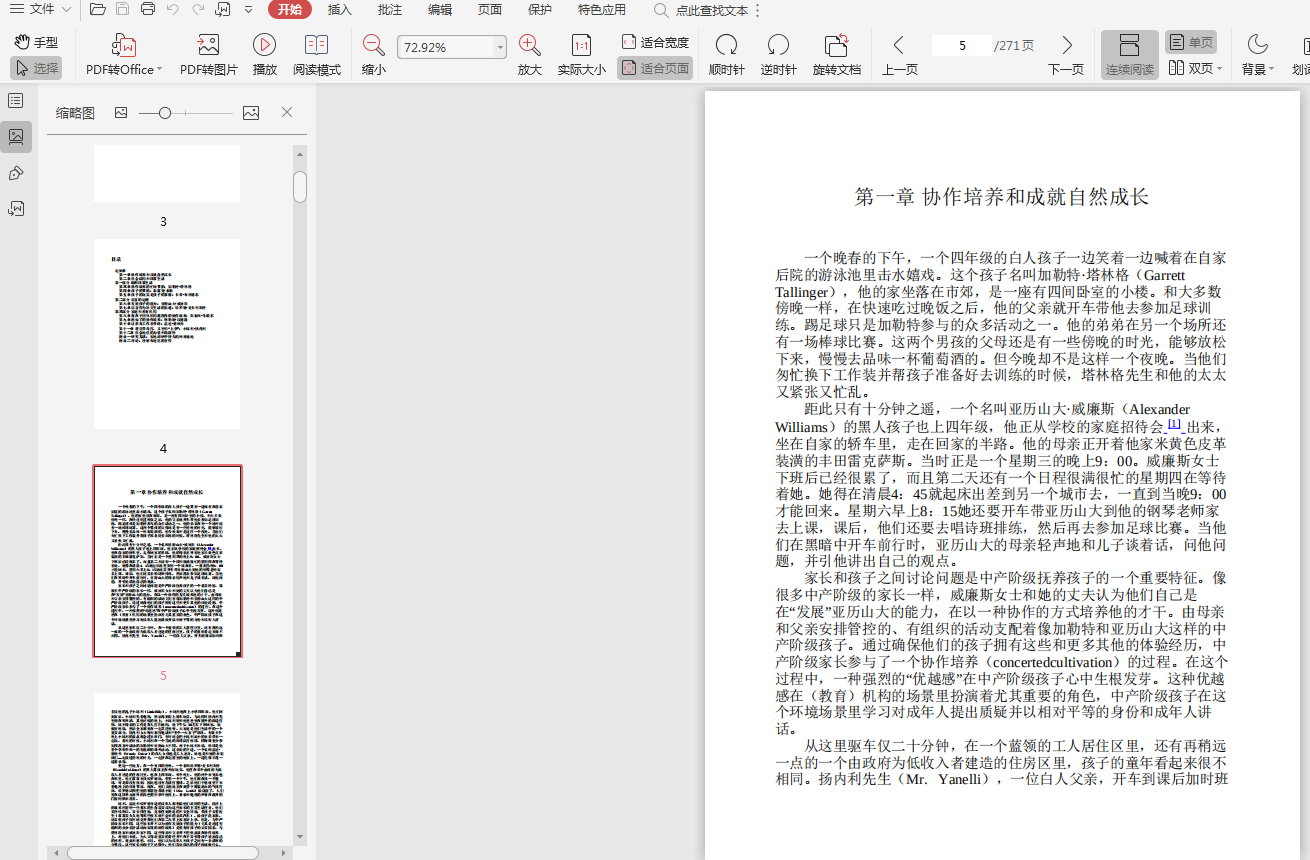Image resolution: width=1310 pixels, height=860 pixels.
Task: Rotate page clockwise with 顺时针
Action: pyautogui.click(x=726, y=46)
